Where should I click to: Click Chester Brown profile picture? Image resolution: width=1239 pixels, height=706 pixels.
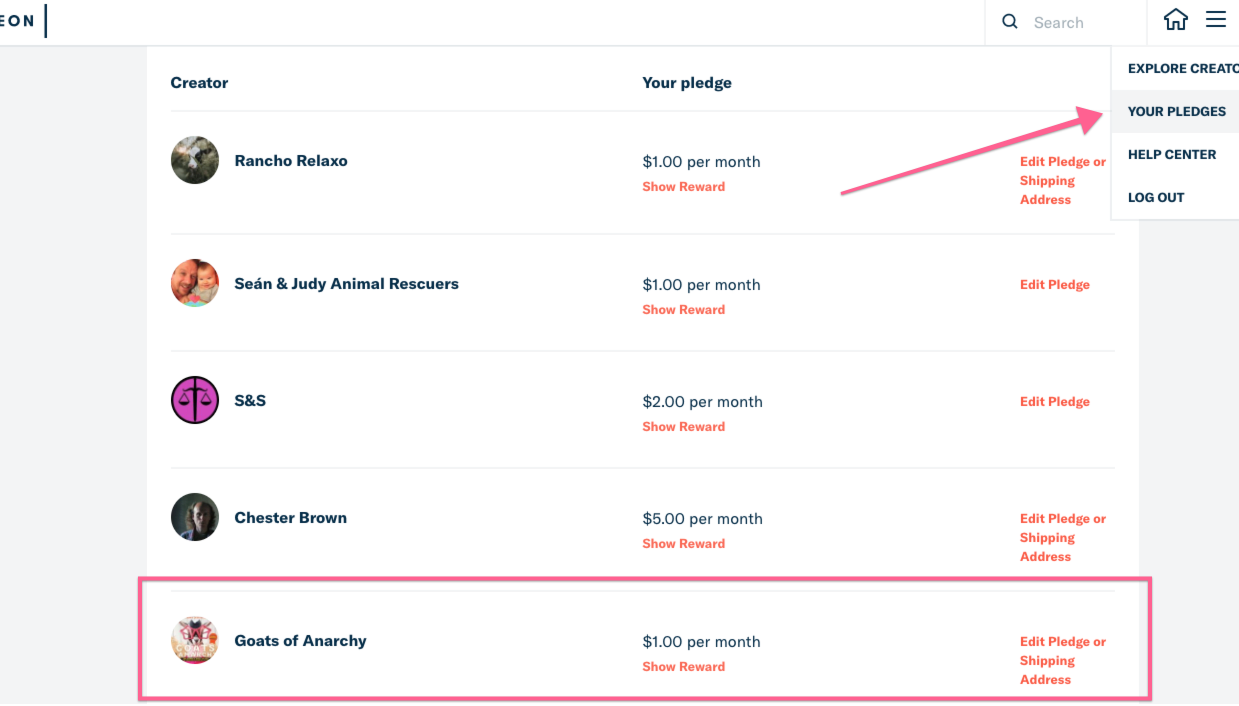click(x=195, y=517)
